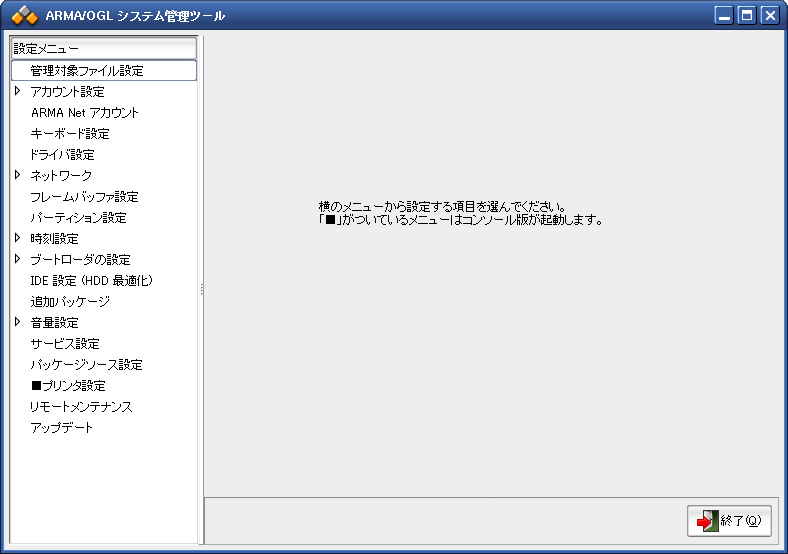Maximize the window using title bar button
The height and width of the screenshot is (554, 788).
746,15
